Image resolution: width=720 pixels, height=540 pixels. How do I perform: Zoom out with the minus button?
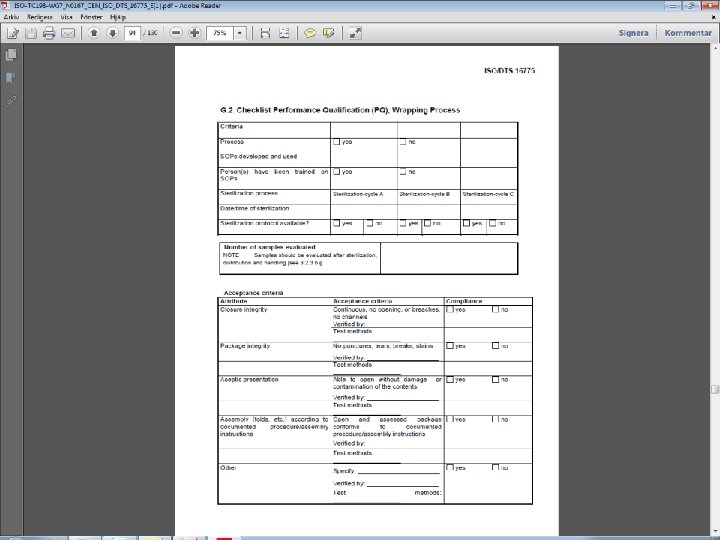coord(176,33)
